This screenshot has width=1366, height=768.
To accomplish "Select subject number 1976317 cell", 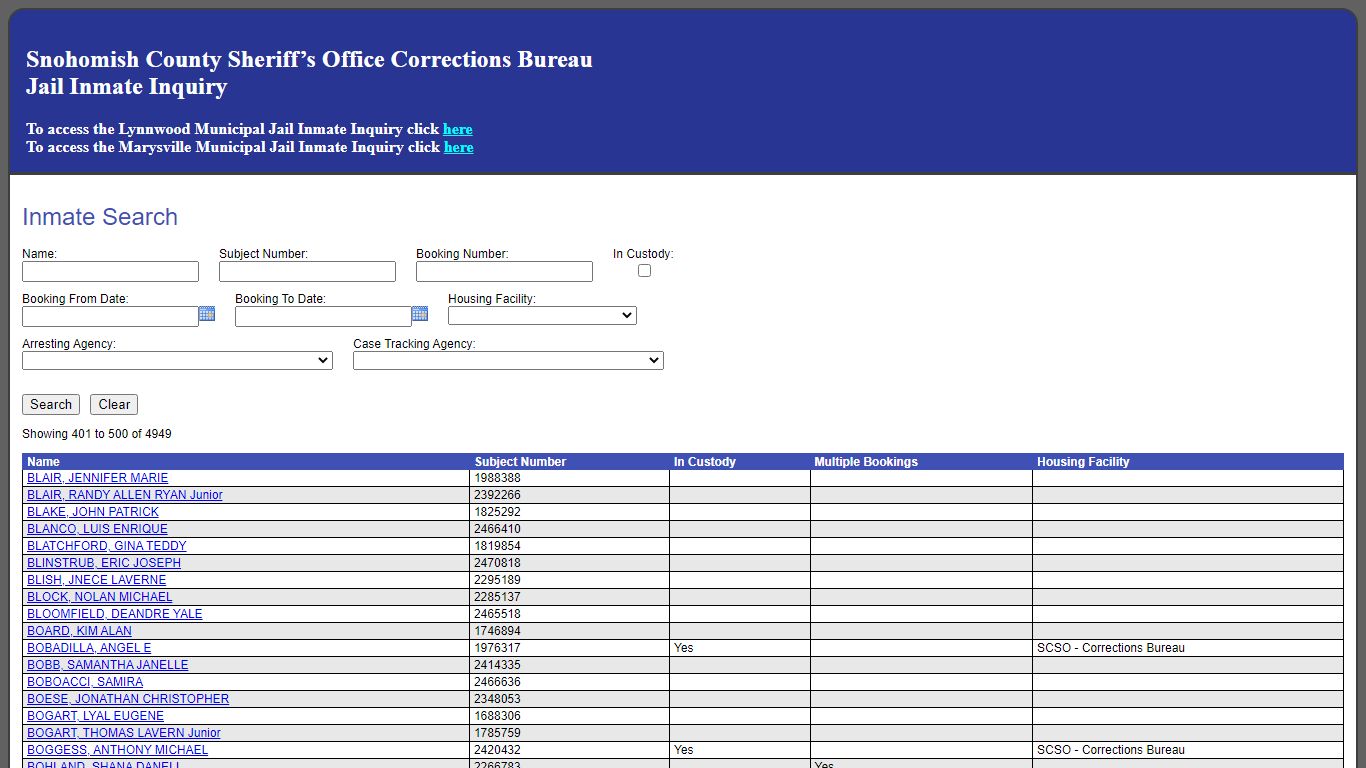I will (x=570, y=648).
